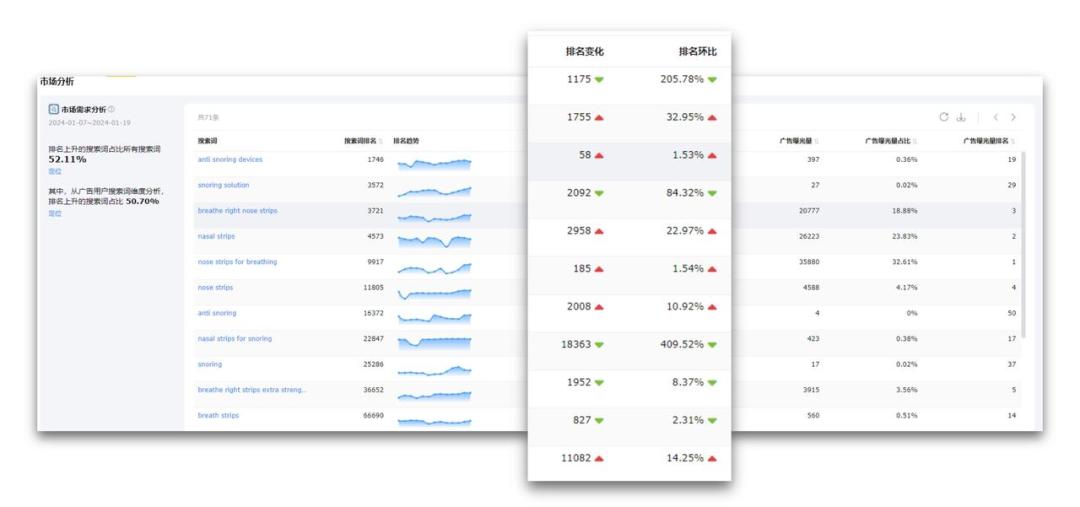This screenshot has width=1080, height=507.
Task: Click the 共71条 record count text
Action: click(208, 118)
